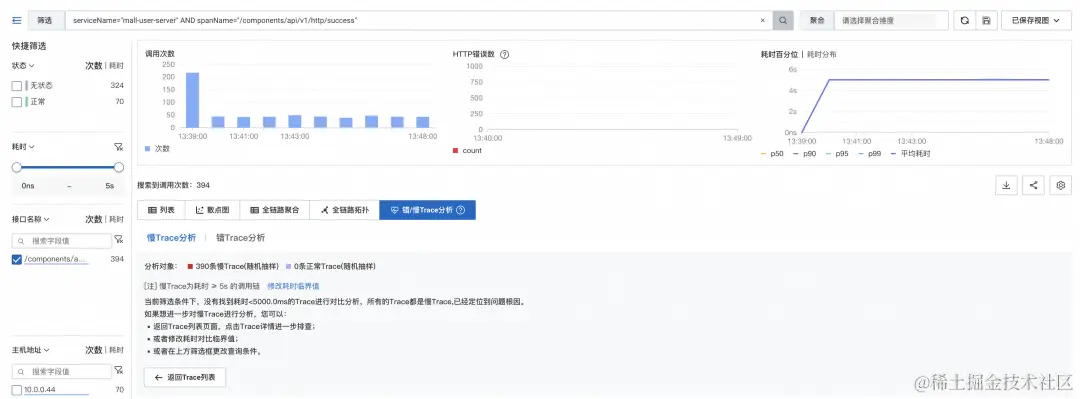
Task: Collapse the sidebar via hamburger menu icon
Action: pos(17,20)
